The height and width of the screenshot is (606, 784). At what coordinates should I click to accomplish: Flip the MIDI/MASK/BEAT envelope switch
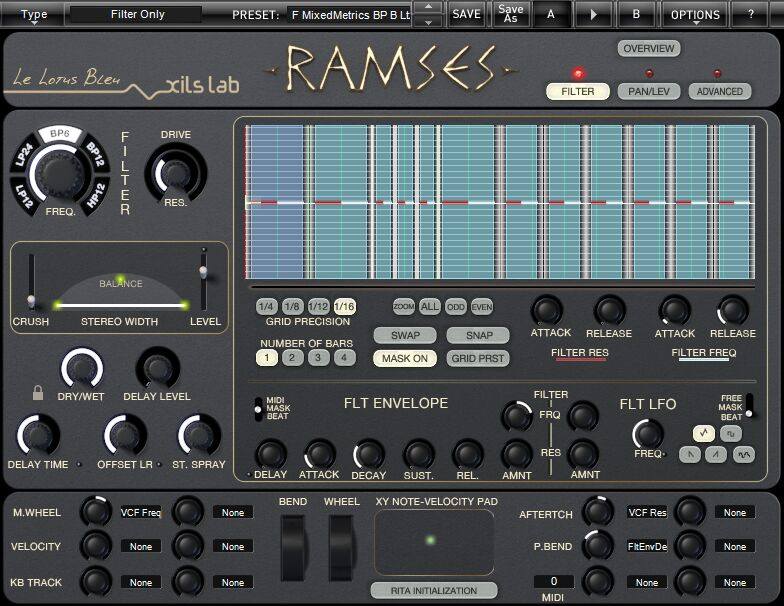coord(258,409)
